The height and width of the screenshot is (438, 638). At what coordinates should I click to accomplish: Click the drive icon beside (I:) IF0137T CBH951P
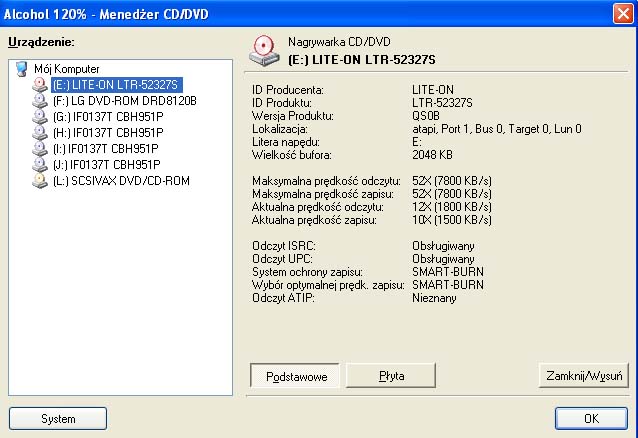pyautogui.click(x=40, y=149)
